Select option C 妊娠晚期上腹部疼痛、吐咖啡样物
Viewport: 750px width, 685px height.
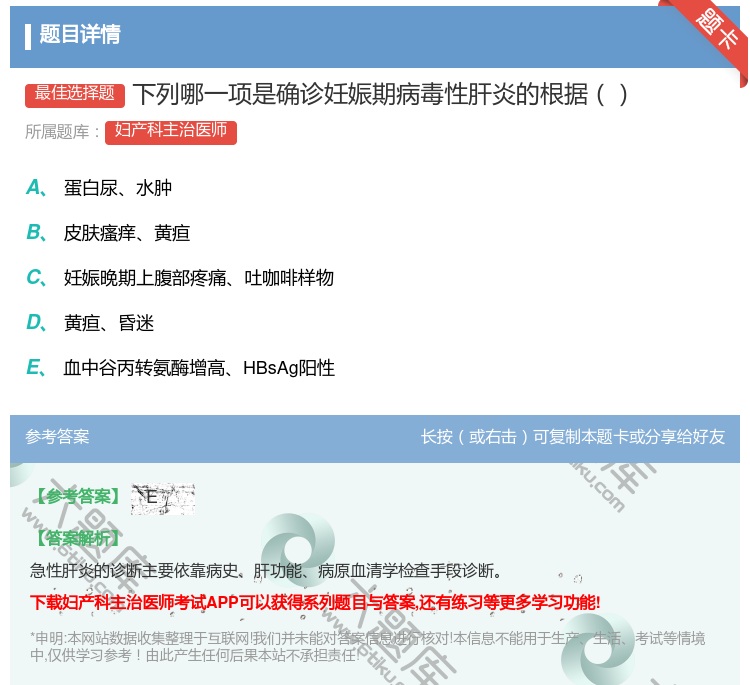pos(180,277)
